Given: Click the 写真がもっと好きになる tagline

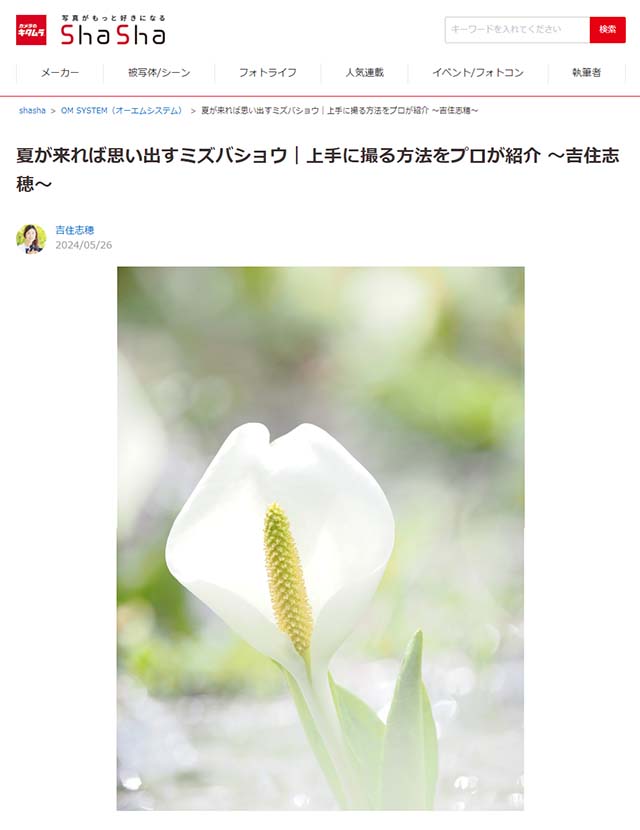Looking at the screenshot, I should 113,18.
